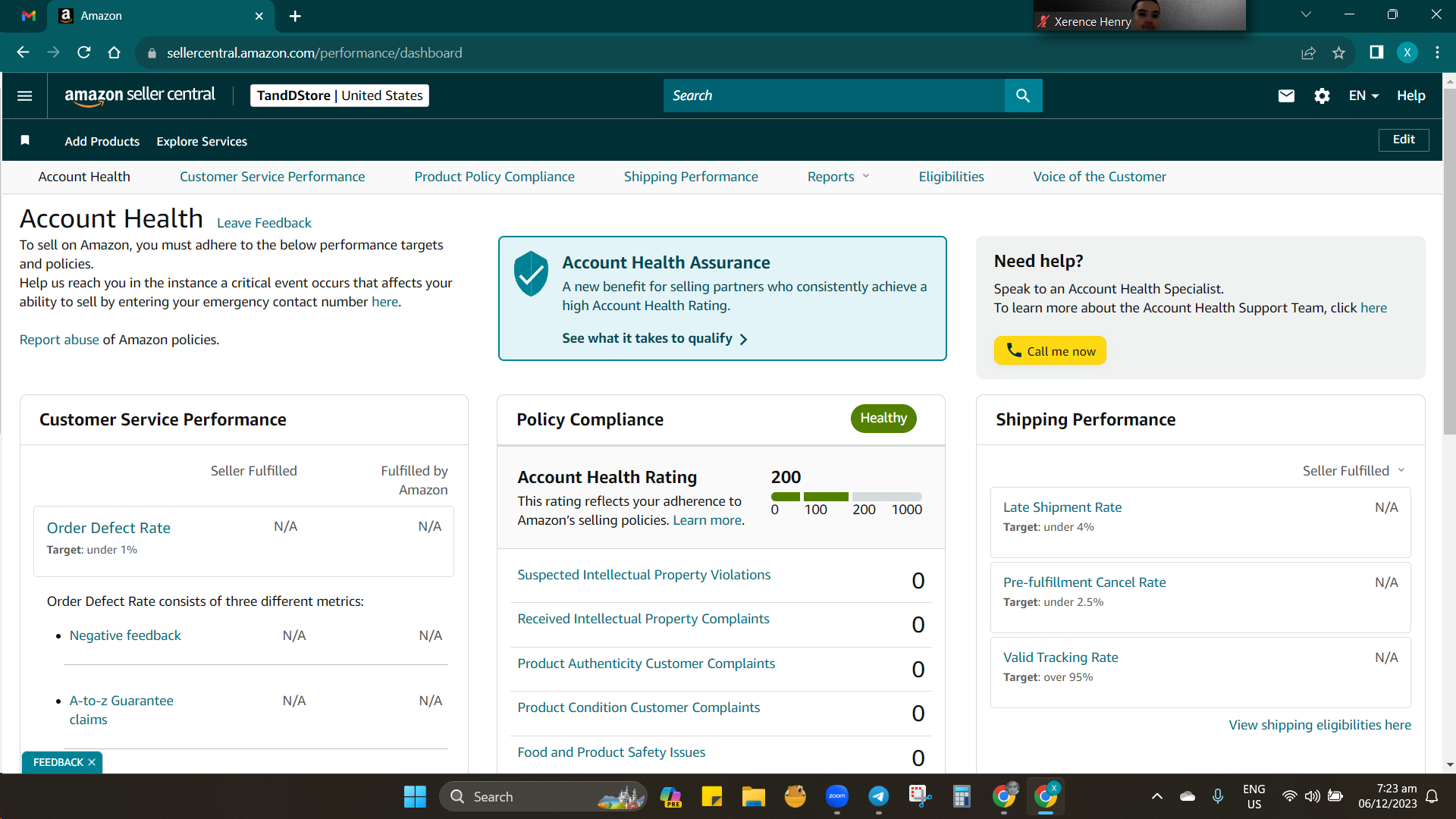Click Add Products in the navigation
This screenshot has height=819, width=1456.
pyautogui.click(x=102, y=141)
